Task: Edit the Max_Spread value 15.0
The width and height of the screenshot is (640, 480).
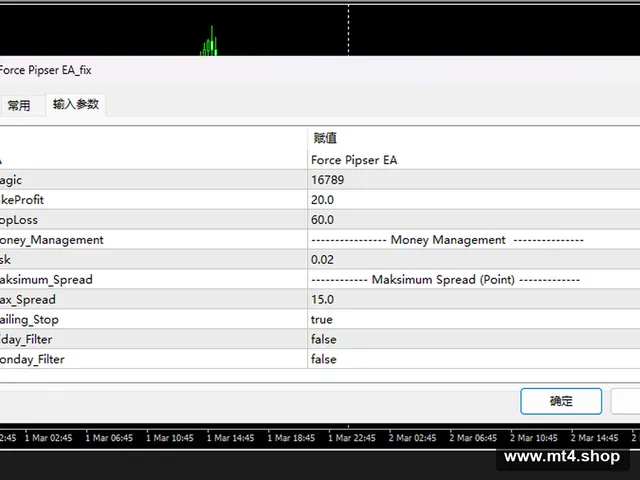Action: pos(473,300)
